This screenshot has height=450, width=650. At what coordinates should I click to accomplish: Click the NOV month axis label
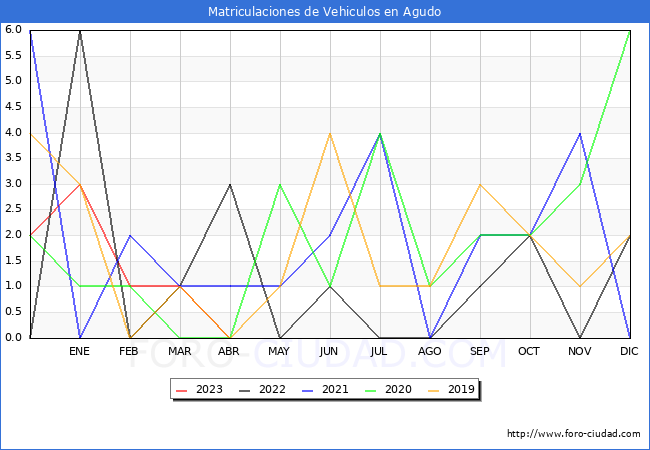point(580,351)
